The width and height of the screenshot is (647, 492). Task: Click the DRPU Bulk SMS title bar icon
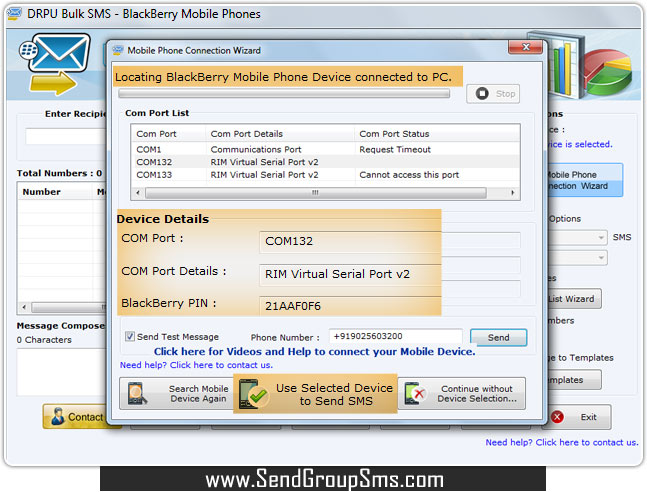(14, 14)
